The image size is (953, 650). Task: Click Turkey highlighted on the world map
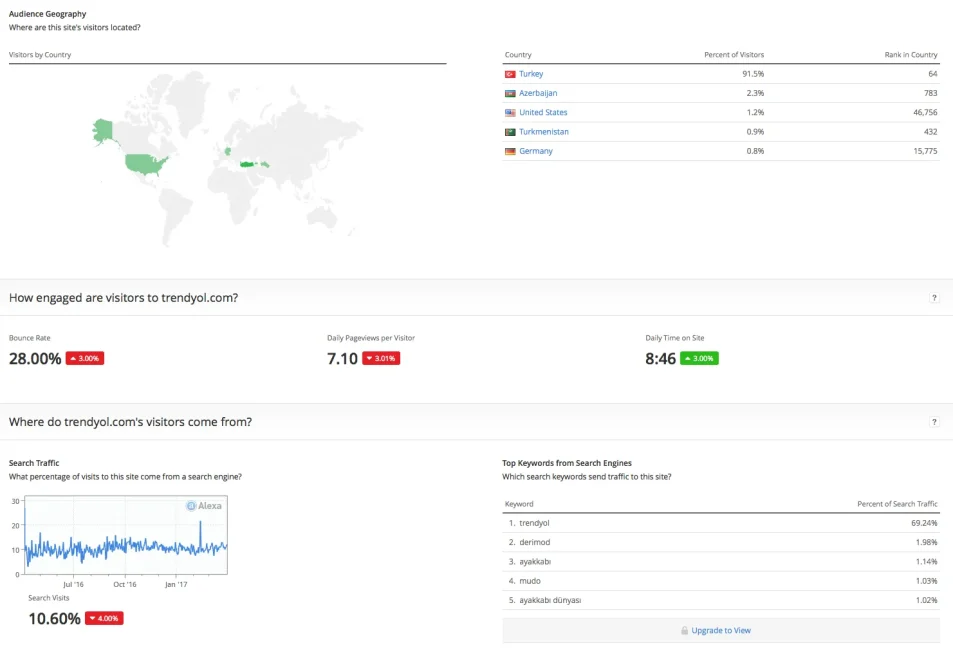[x=248, y=164]
